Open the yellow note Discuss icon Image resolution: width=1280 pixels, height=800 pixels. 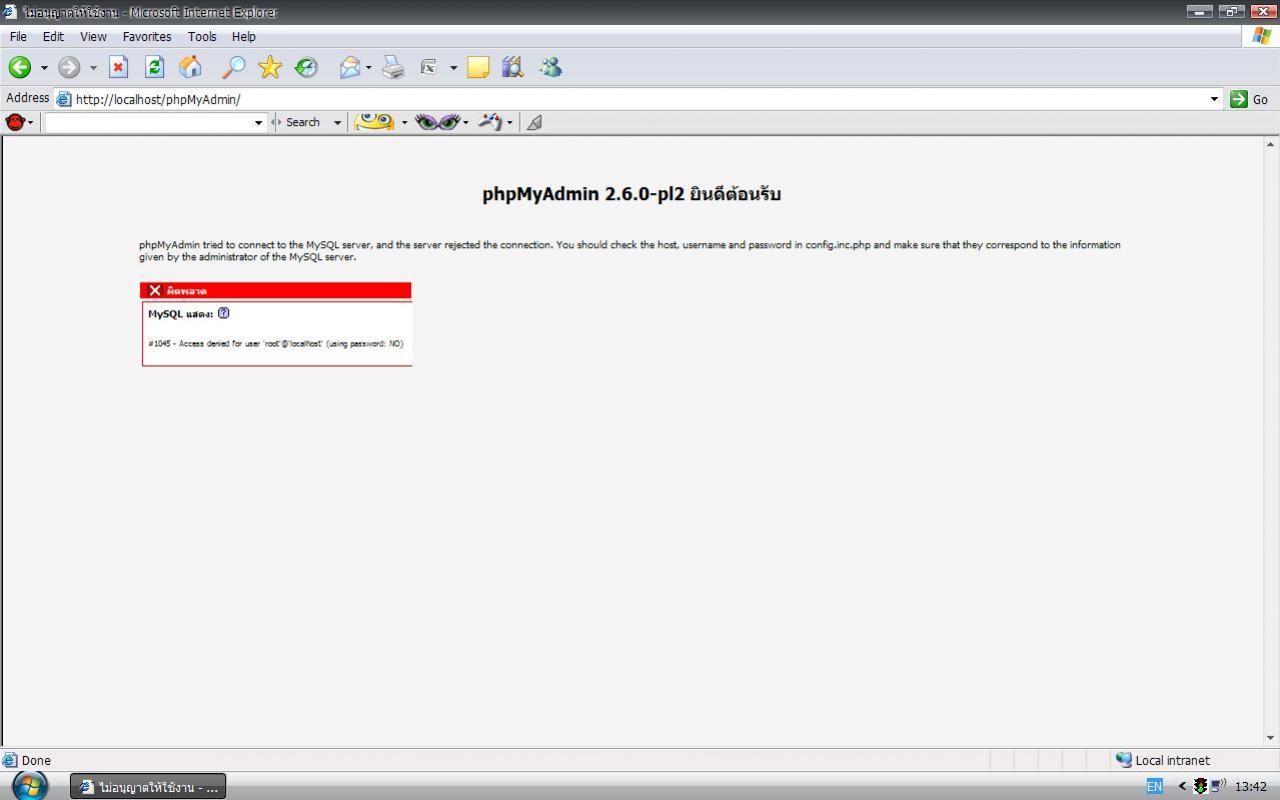[478, 67]
